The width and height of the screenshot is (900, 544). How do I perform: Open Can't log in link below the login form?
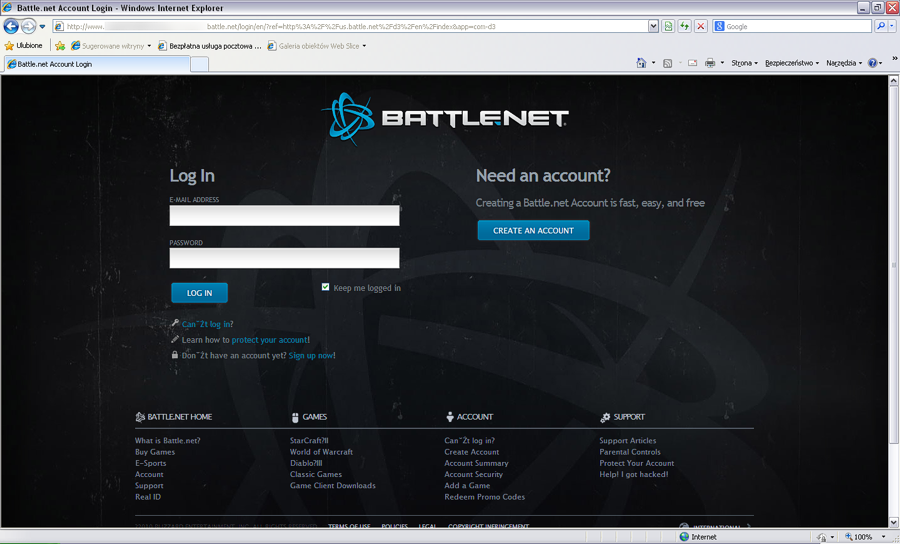(x=207, y=324)
